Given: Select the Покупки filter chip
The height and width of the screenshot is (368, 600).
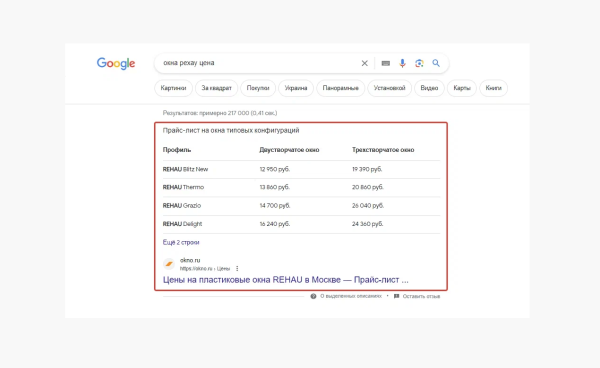Looking at the screenshot, I should [258, 88].
